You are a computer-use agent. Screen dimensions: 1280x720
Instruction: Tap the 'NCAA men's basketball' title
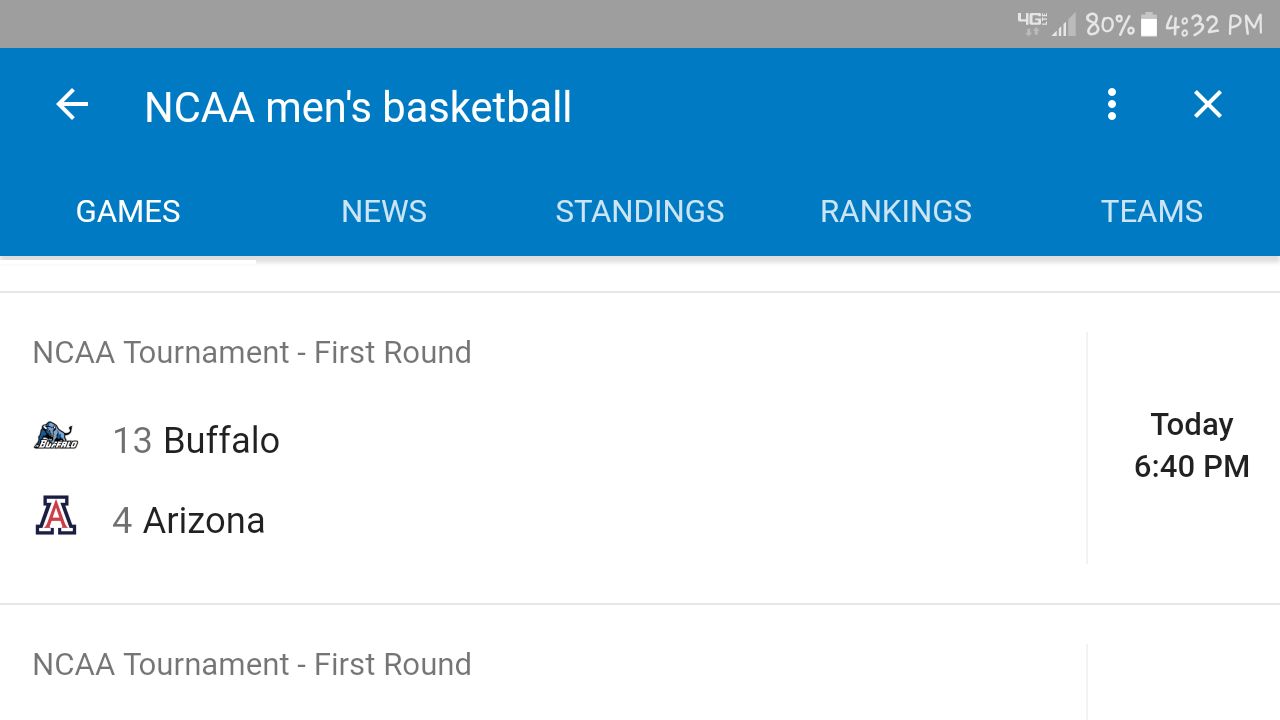tap(358, 107)
